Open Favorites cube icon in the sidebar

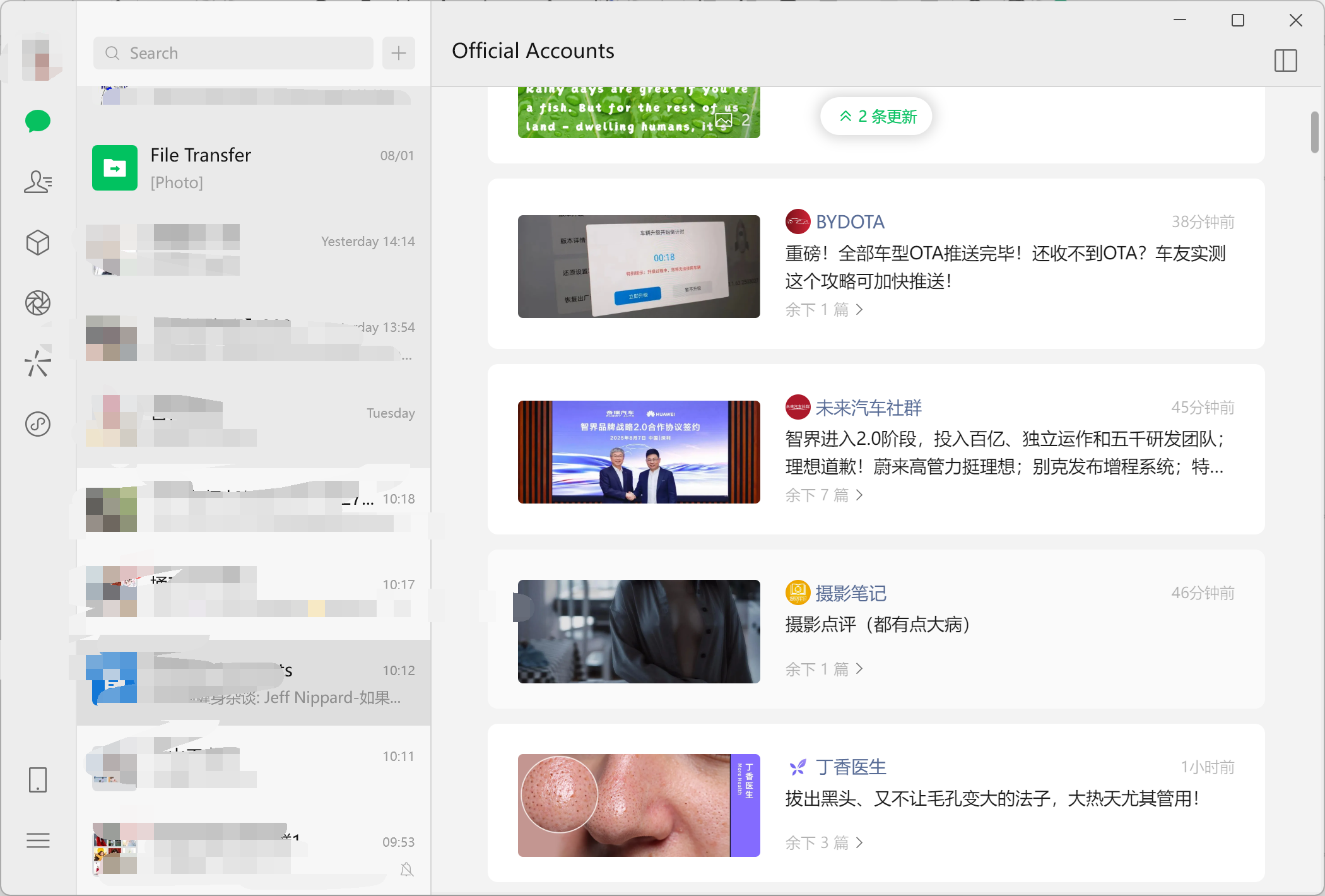click(38, 242)
